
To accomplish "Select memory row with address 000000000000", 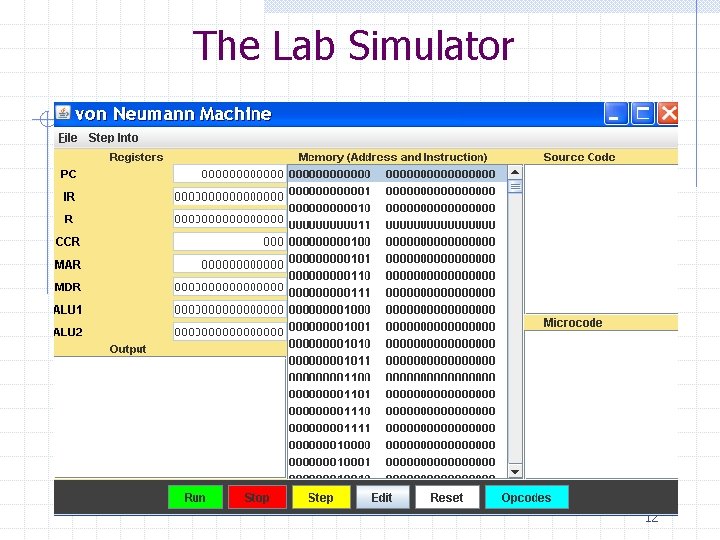I will (x=398, y=174).
